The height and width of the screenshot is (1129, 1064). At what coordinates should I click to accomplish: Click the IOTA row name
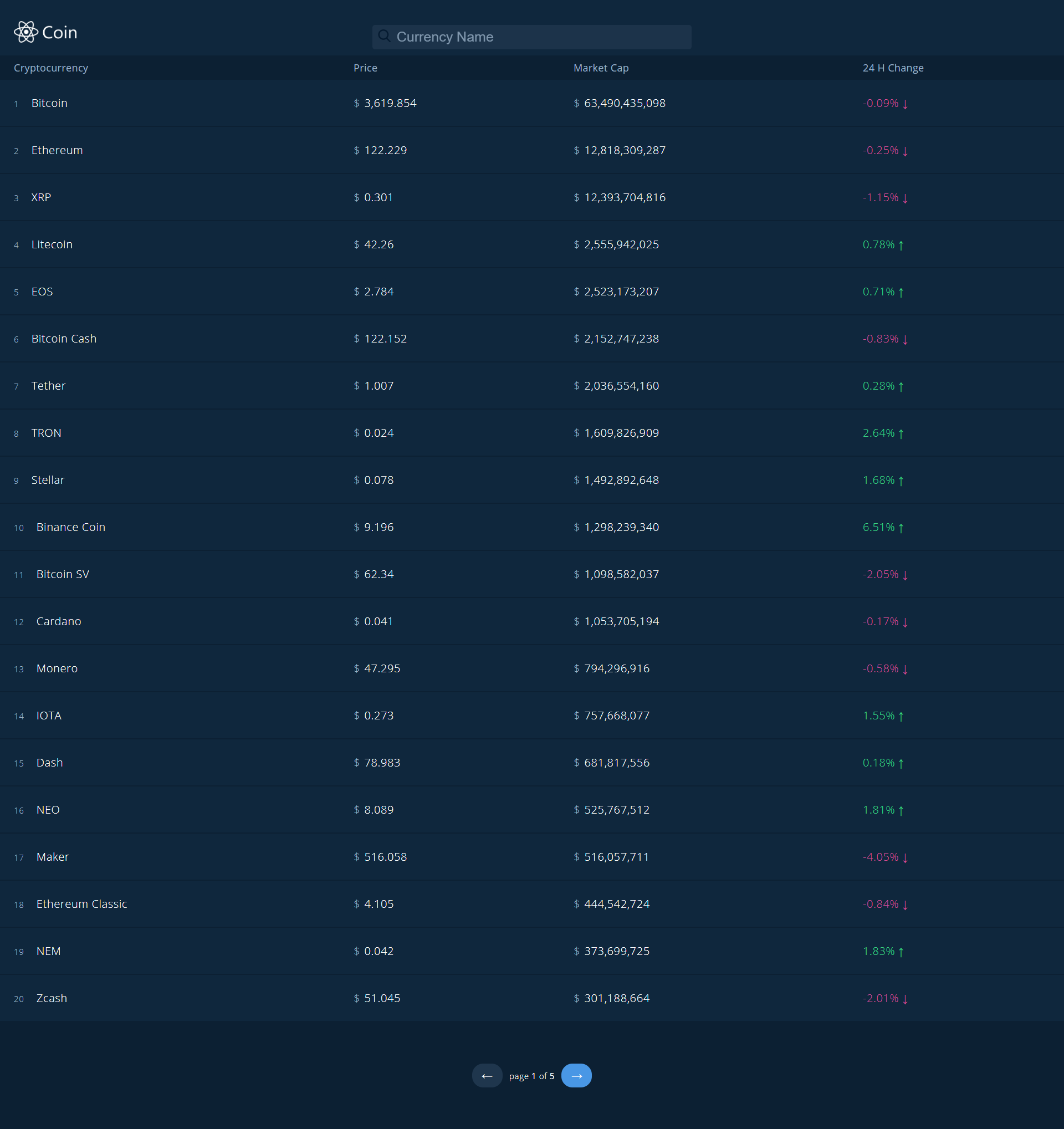click(49, 716)
